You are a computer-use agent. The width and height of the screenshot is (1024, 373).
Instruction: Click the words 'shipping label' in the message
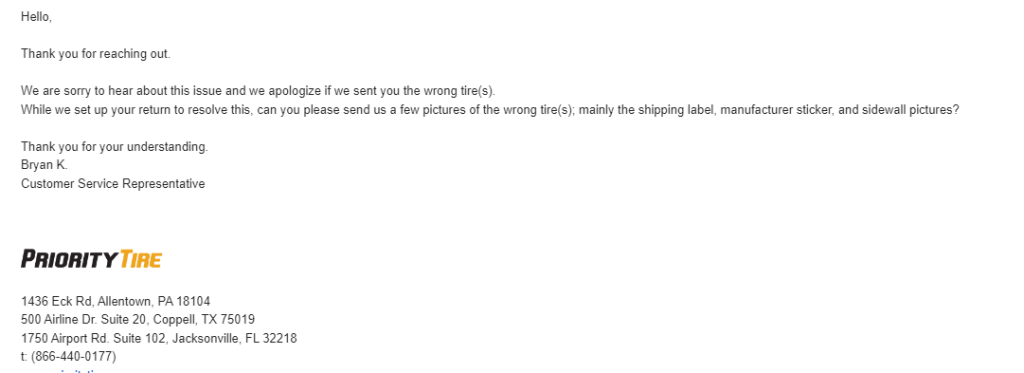tap(680, 110)
